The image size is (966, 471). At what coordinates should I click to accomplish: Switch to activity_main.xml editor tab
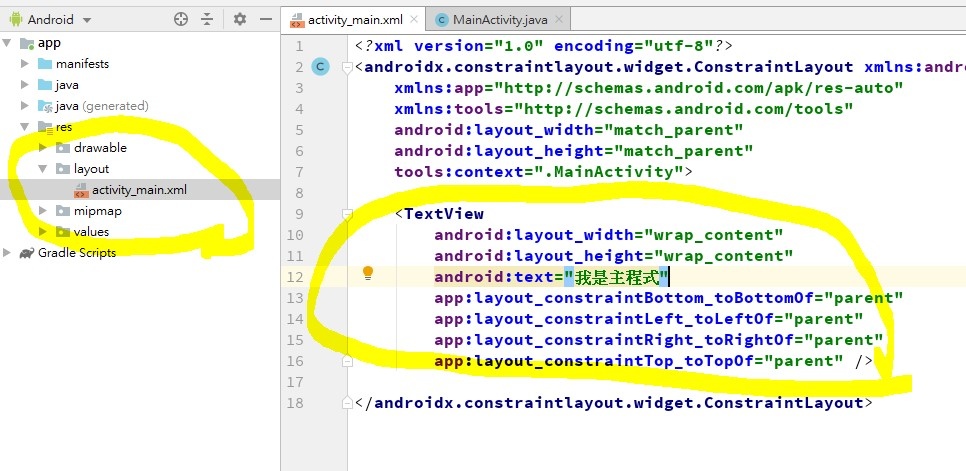[355, 19]
